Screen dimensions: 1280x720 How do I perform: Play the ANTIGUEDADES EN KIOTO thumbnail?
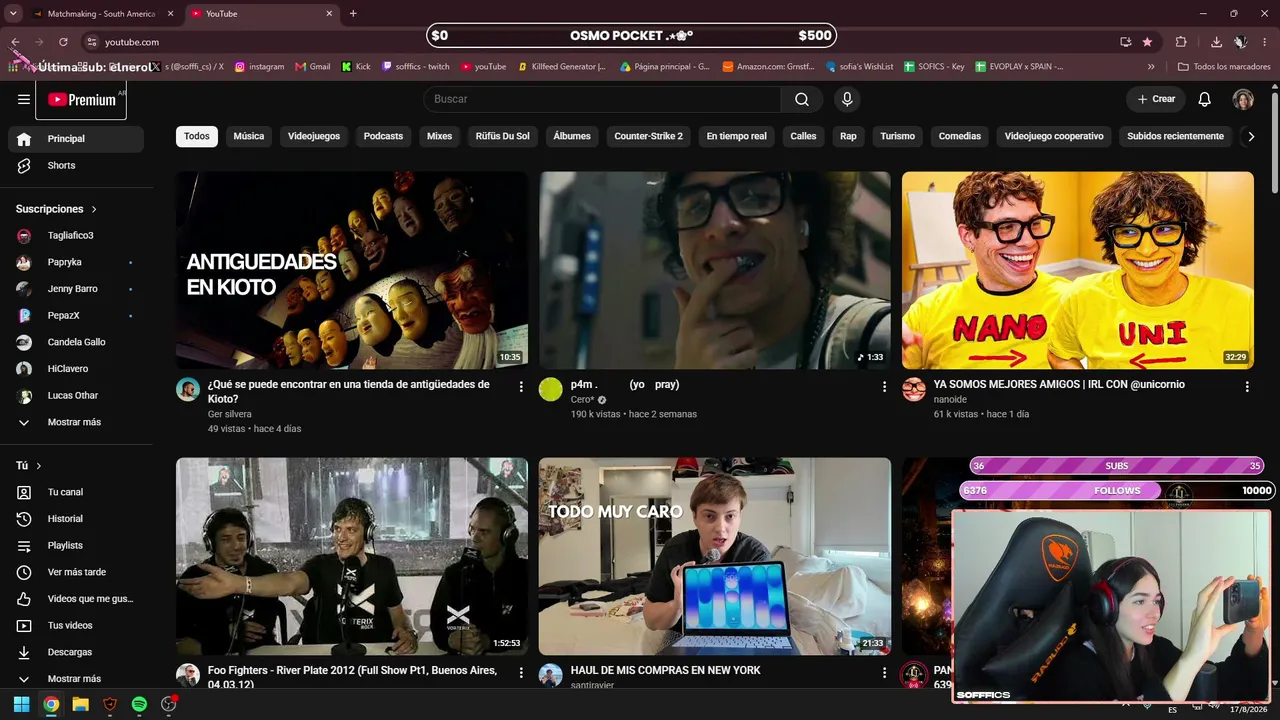[352, 270]
